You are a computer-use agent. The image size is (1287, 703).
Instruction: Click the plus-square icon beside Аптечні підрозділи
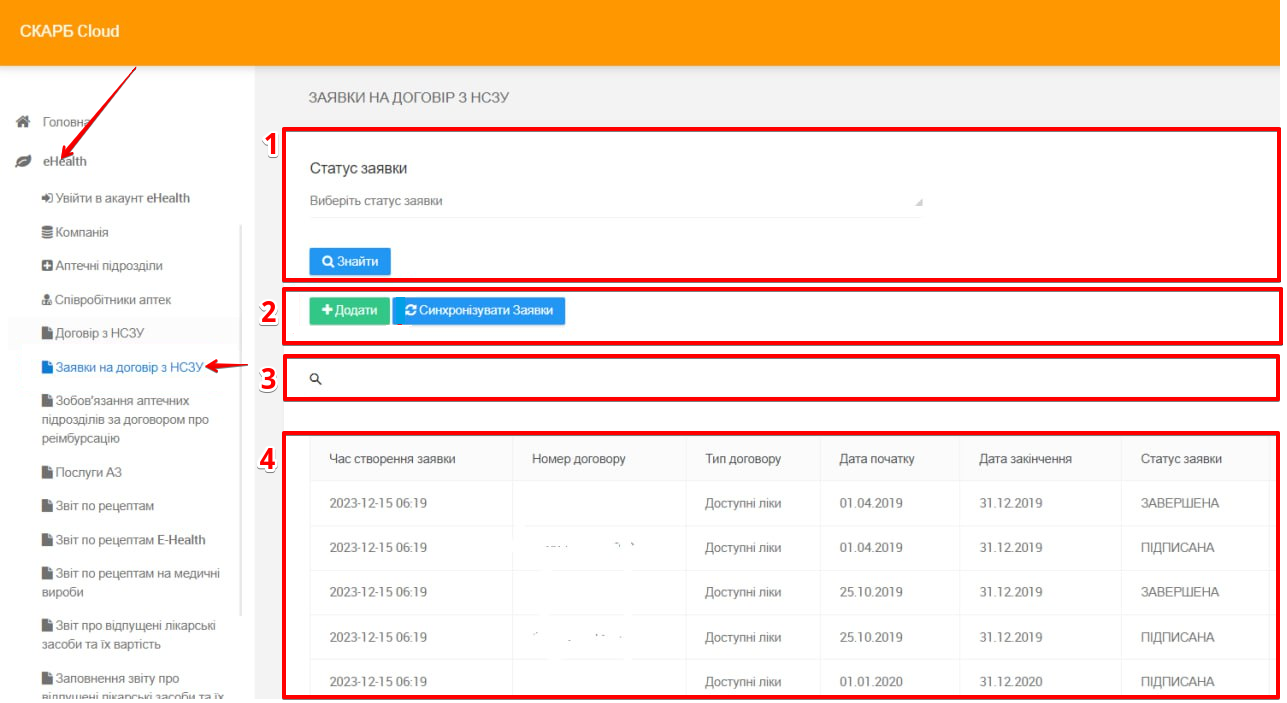[x=47, y=266]
